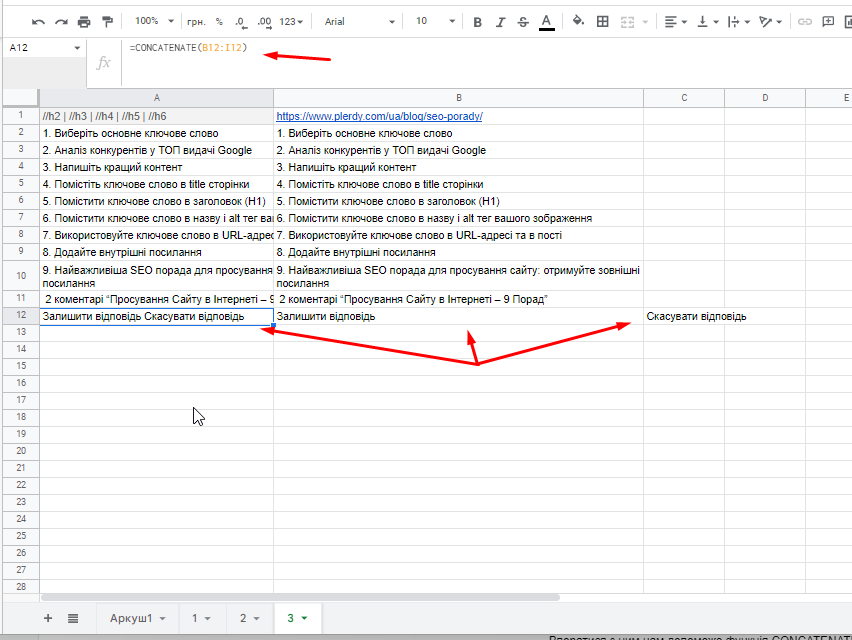This screenshot has width=852, height=640.
Task: Switch to sheet tab 2
Action: [248, 618]
